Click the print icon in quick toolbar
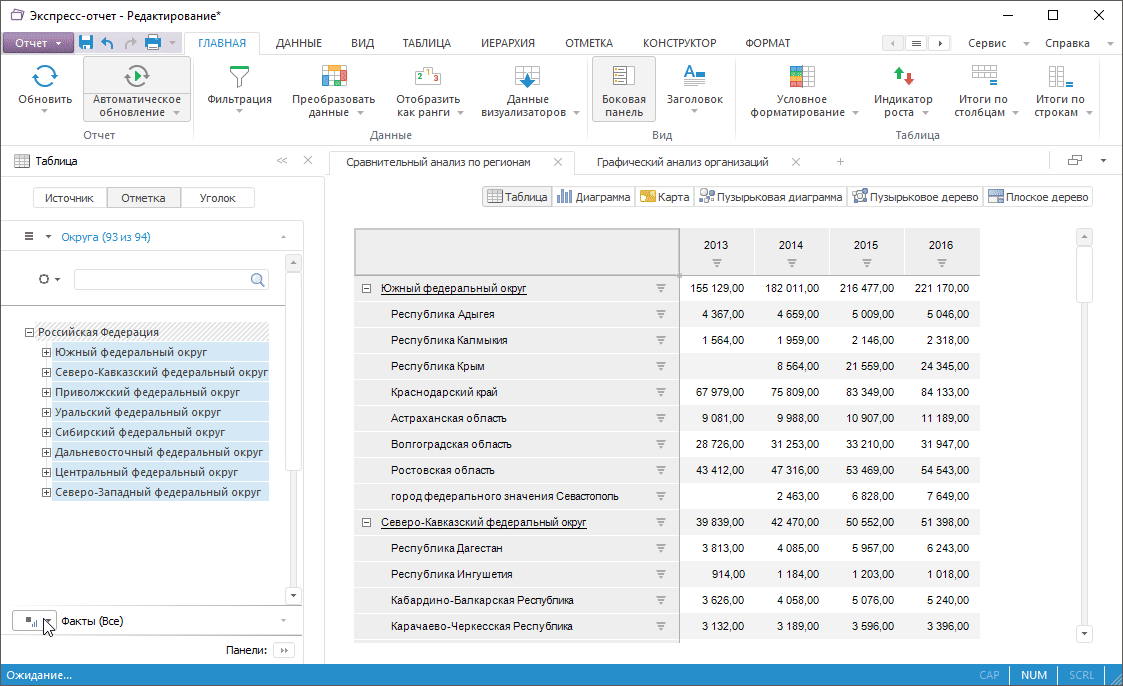1123x686 pixels. pos(153,43)
